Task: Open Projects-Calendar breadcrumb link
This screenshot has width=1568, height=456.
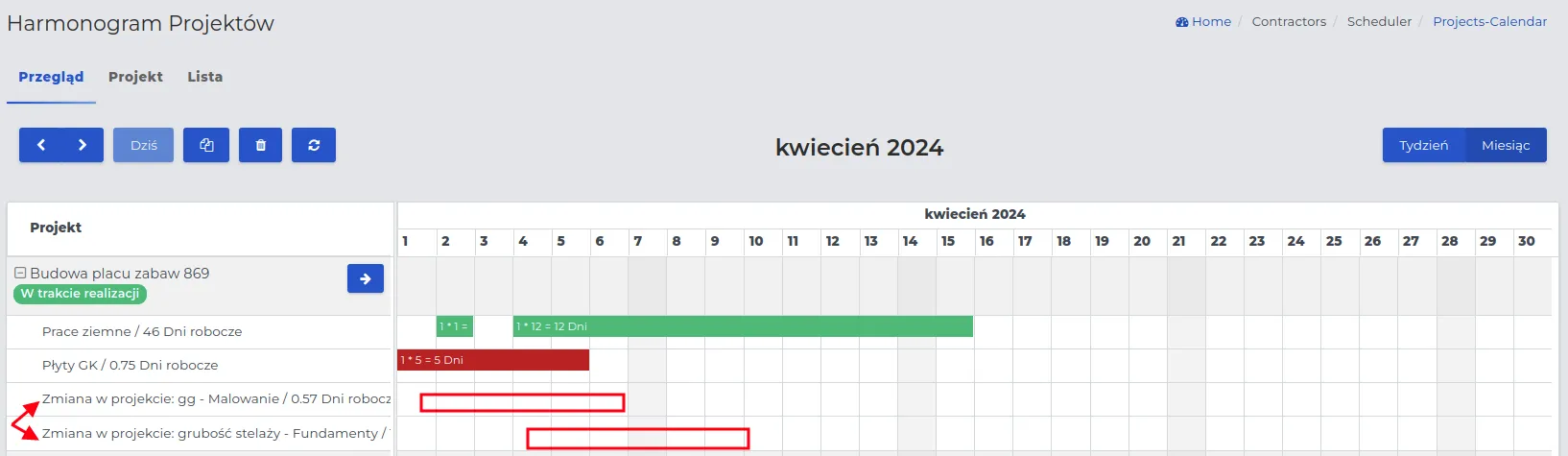Action: coord(1489,22)
